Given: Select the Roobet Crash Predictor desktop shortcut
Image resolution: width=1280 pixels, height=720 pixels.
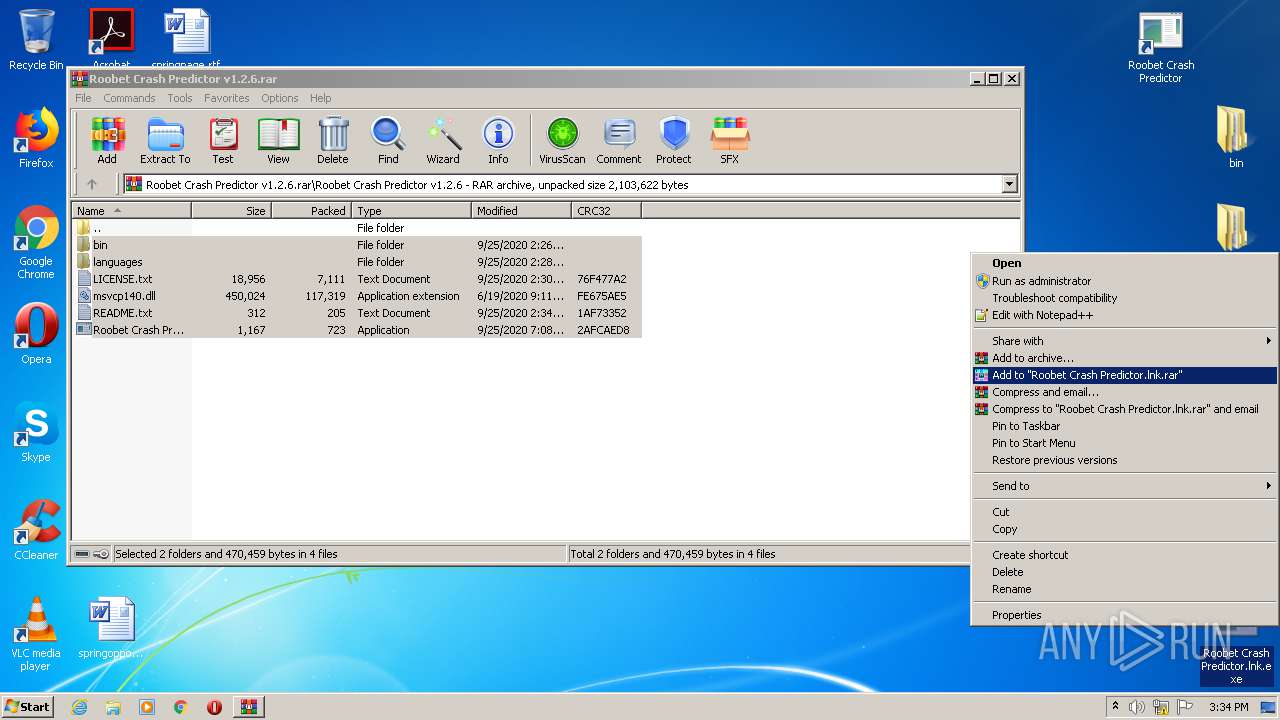Looking at the screenshot, I should click(1161, 48).
